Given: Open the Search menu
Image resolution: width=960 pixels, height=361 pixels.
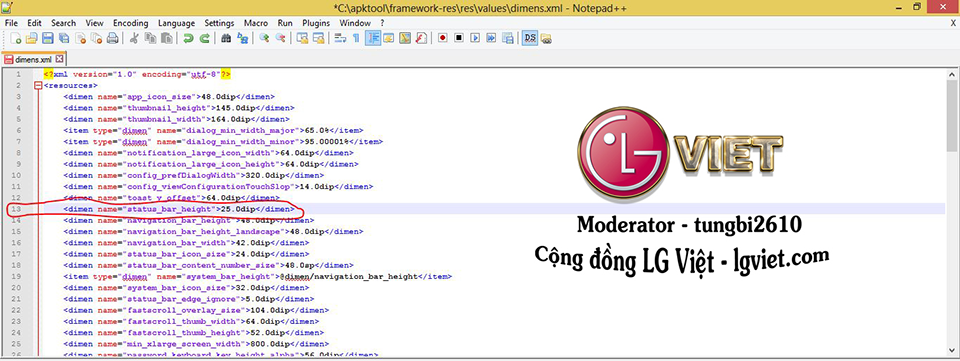Looking at the screenshot, I should (x=64, y=23).
